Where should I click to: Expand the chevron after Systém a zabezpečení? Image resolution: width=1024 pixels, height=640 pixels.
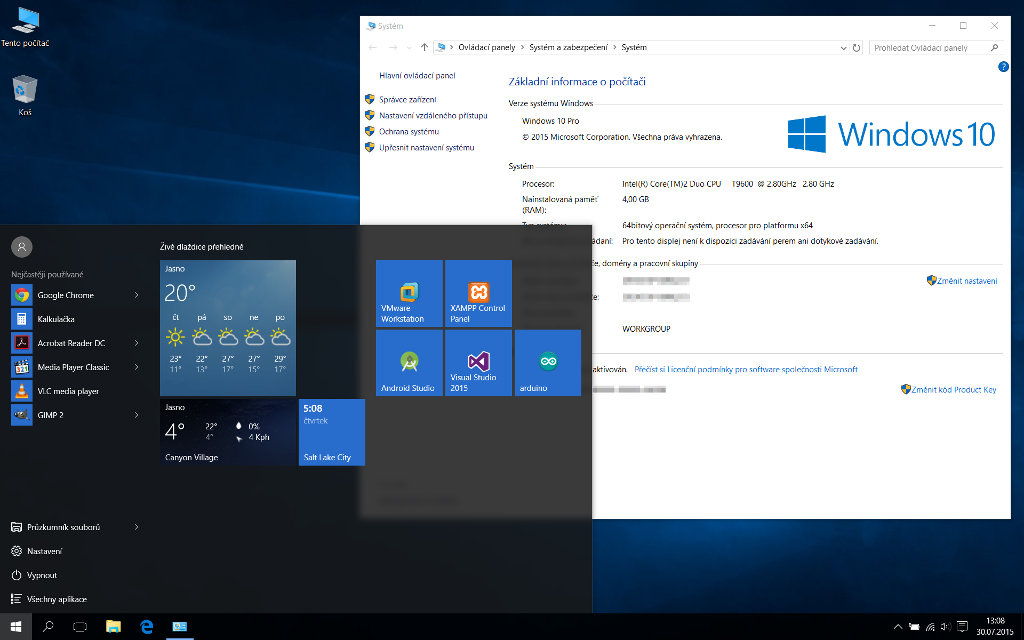coord(614,48)
